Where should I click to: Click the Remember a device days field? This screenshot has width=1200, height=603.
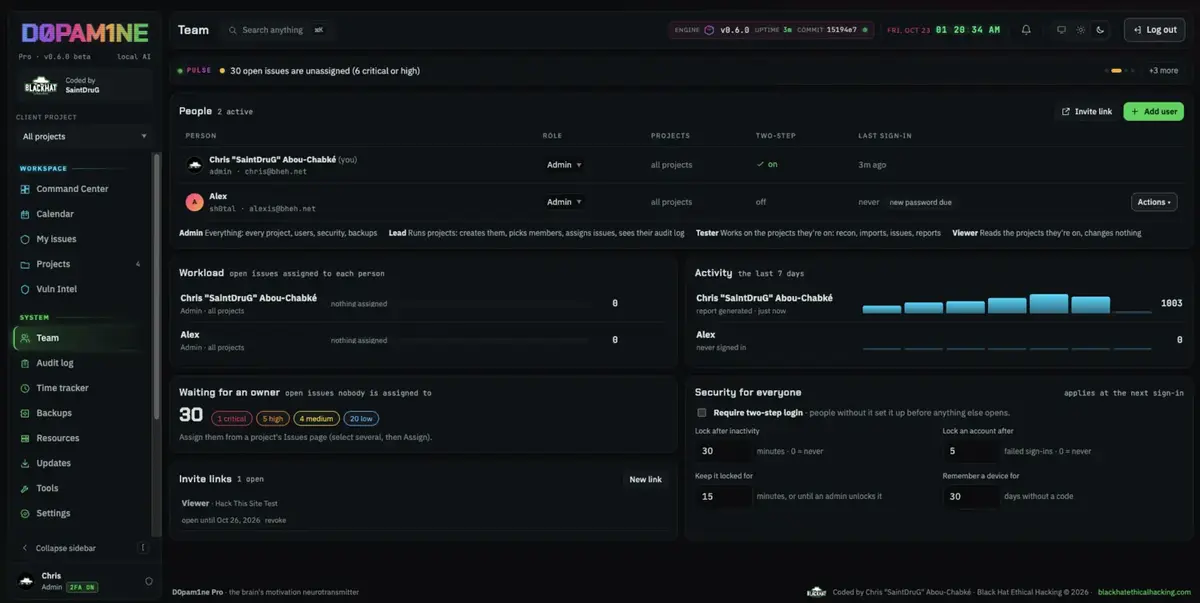971,496
